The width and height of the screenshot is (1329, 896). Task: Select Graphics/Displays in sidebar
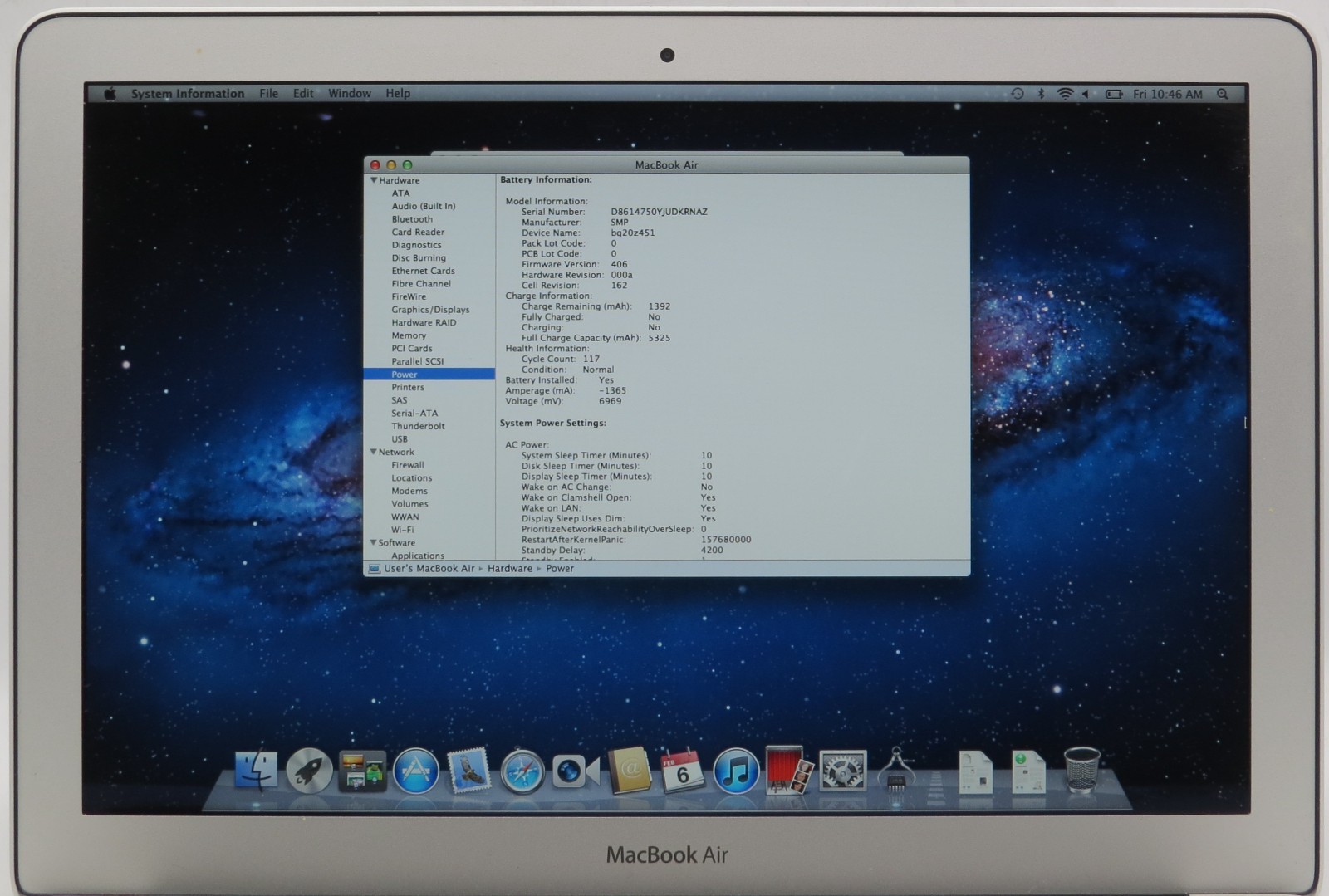pos(429,310)
